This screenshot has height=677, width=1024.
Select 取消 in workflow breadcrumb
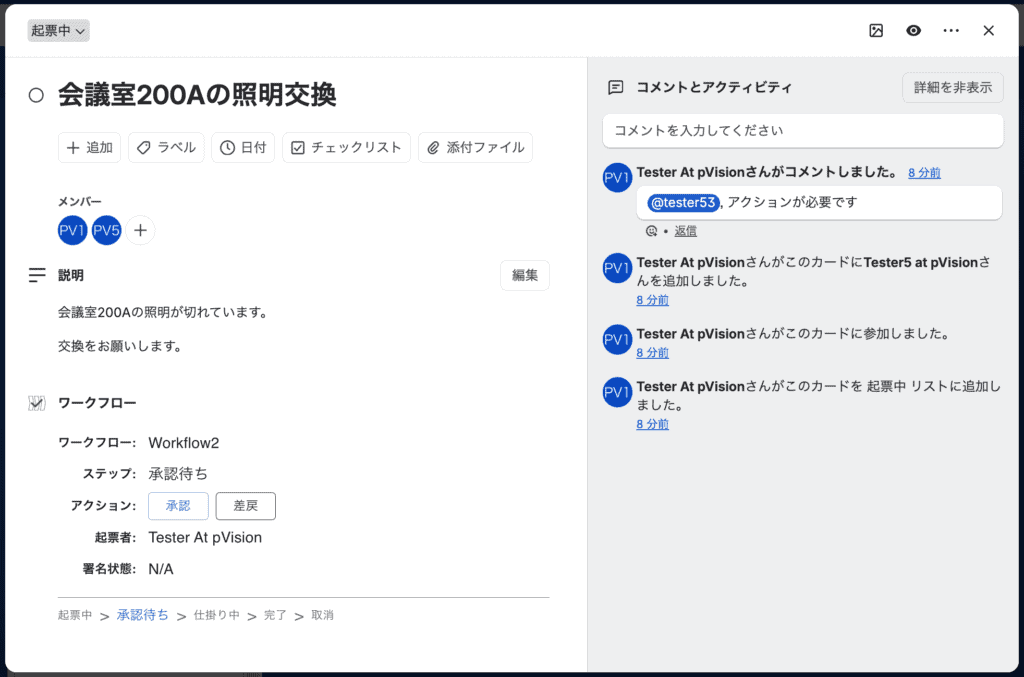click(322, 615)
